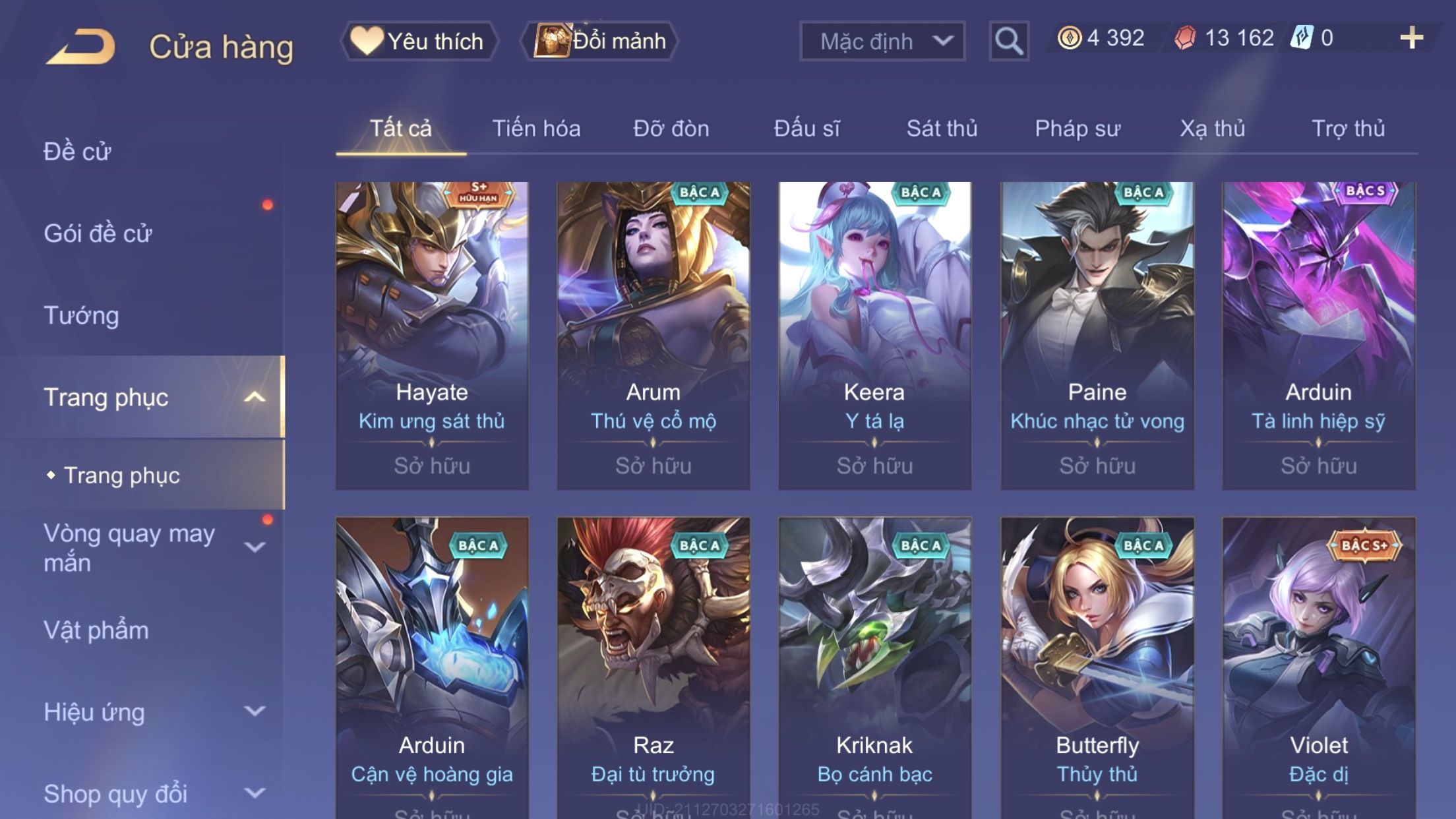Switch to the Pháp sư tab
This screenshot has height=819, width=1456.
point(1077,128)
